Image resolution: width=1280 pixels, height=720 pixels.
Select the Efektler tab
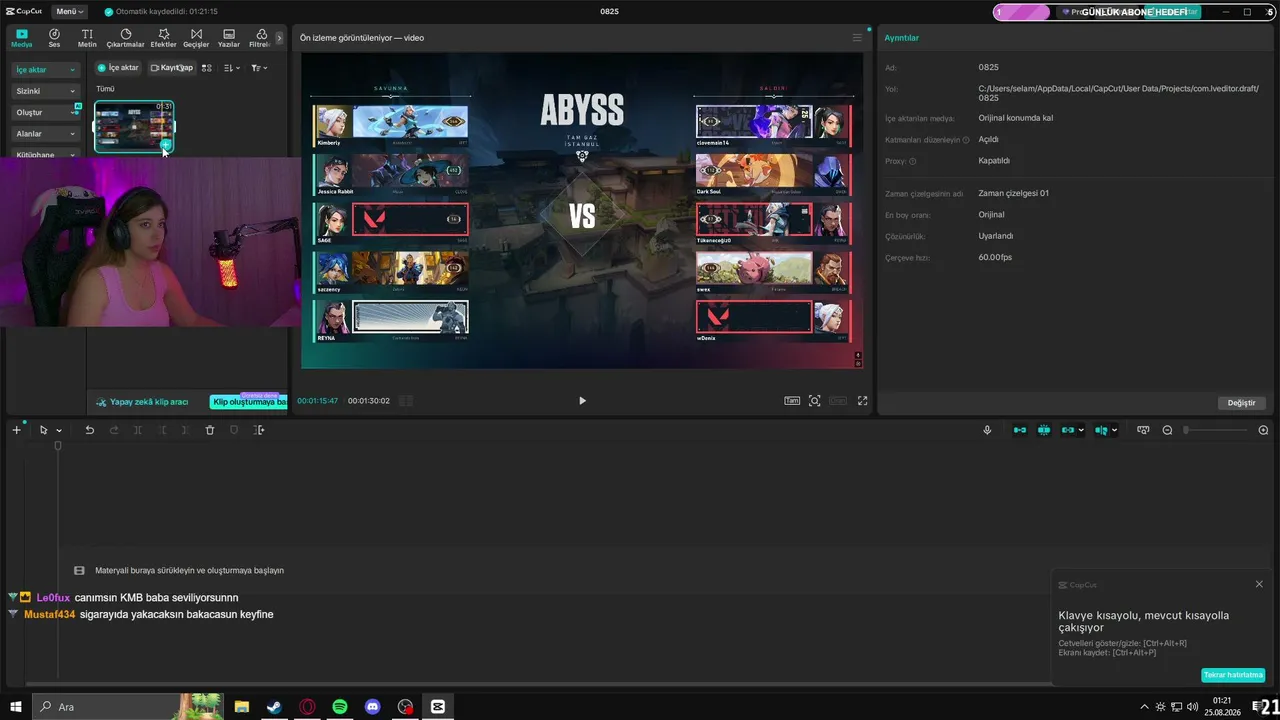point(163,38)
